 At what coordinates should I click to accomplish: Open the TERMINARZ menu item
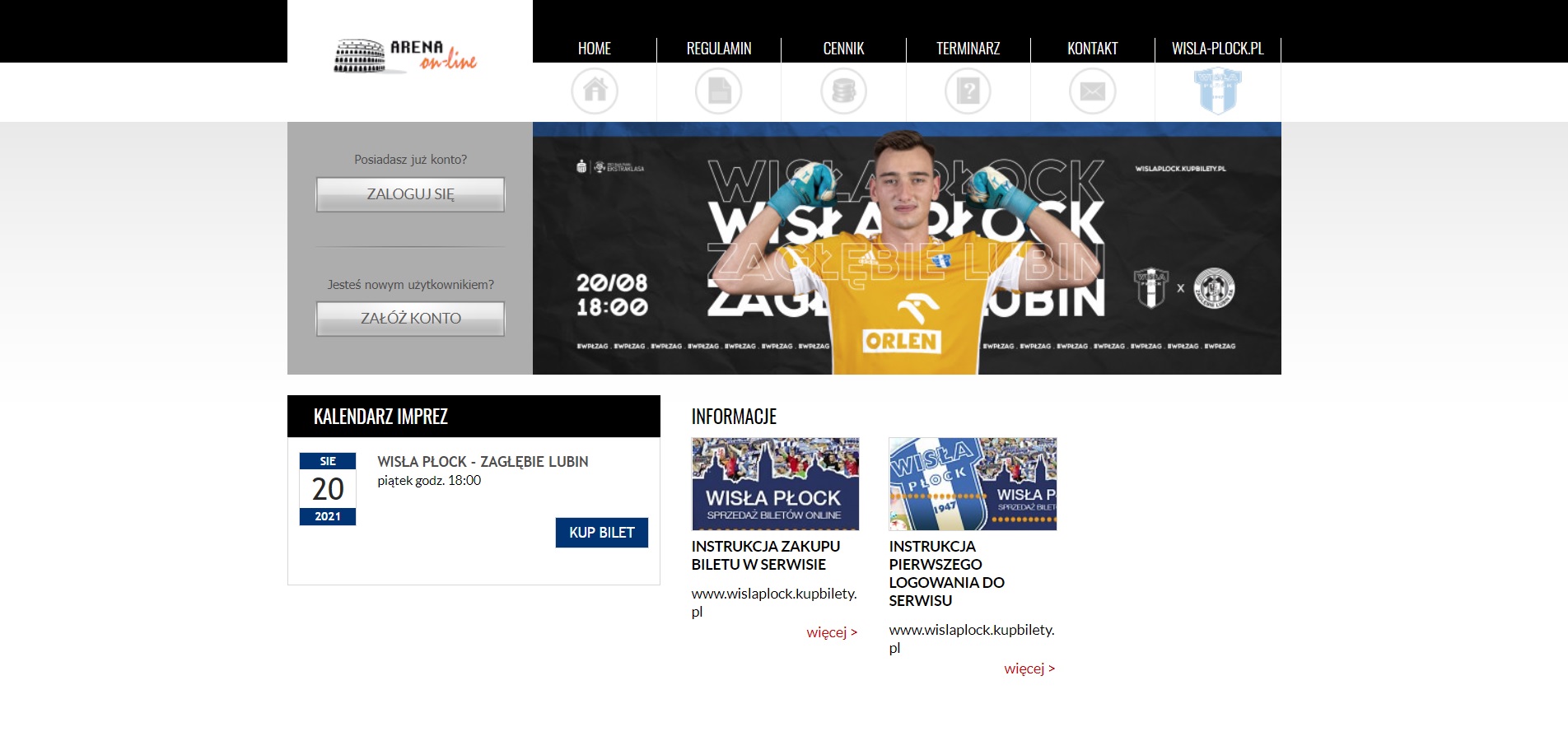click(968, 49)
